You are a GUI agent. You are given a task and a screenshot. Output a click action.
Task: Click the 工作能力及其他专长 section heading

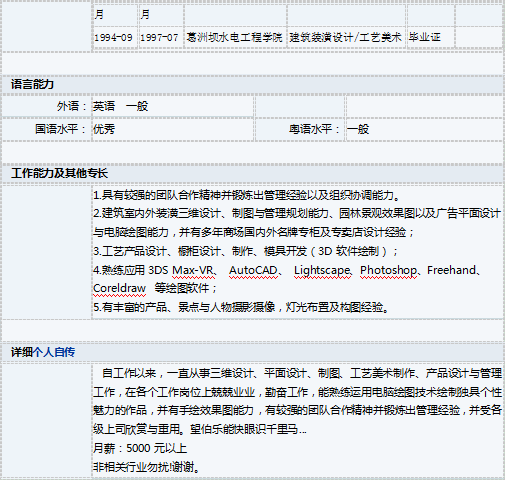coord(59,173)
